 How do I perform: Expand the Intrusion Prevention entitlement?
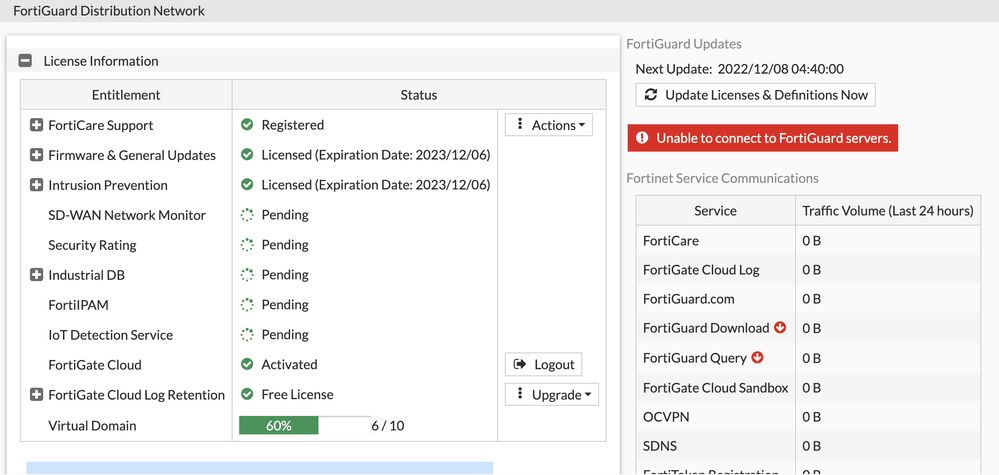coord(36,185)
